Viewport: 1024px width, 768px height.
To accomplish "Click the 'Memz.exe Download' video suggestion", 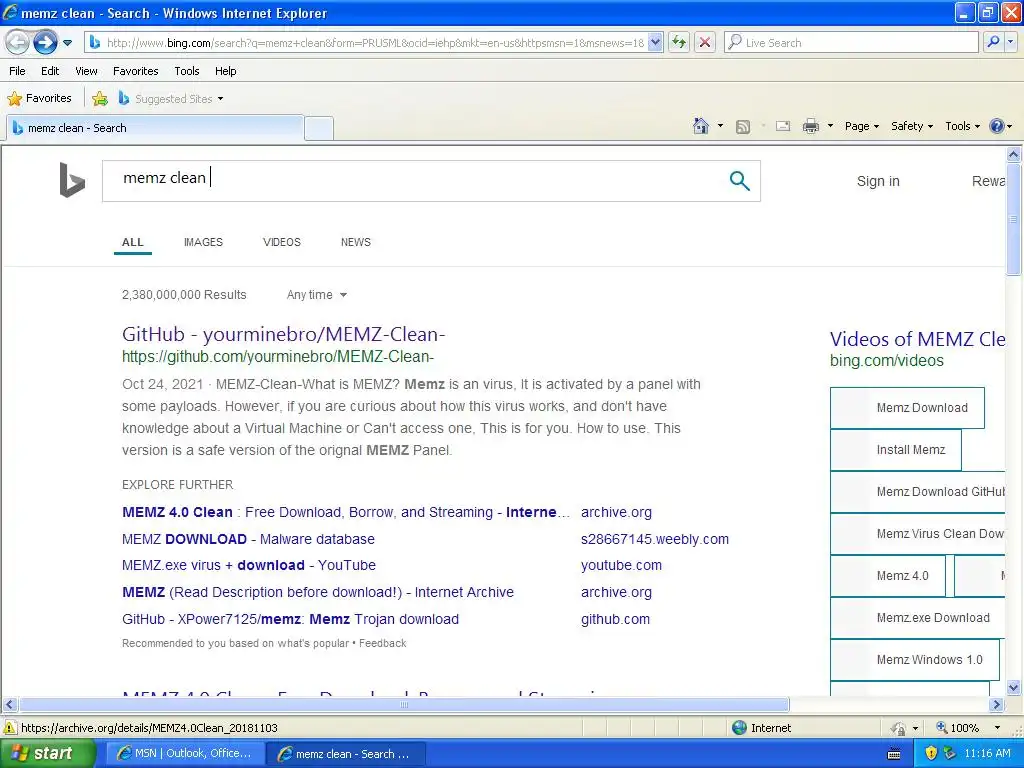I will coord(918,618).
